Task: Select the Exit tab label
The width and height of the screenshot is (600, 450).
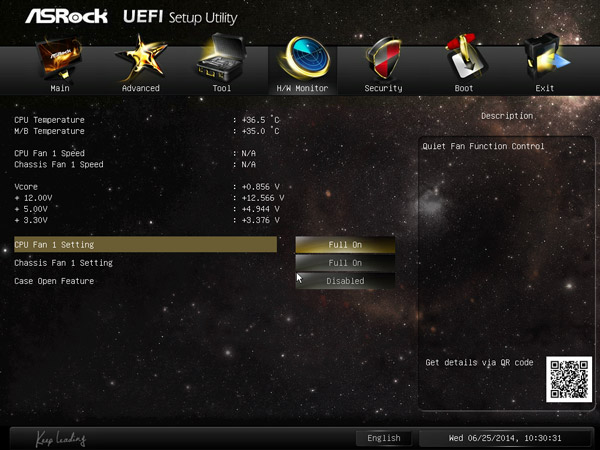Action: coord(545,88)
